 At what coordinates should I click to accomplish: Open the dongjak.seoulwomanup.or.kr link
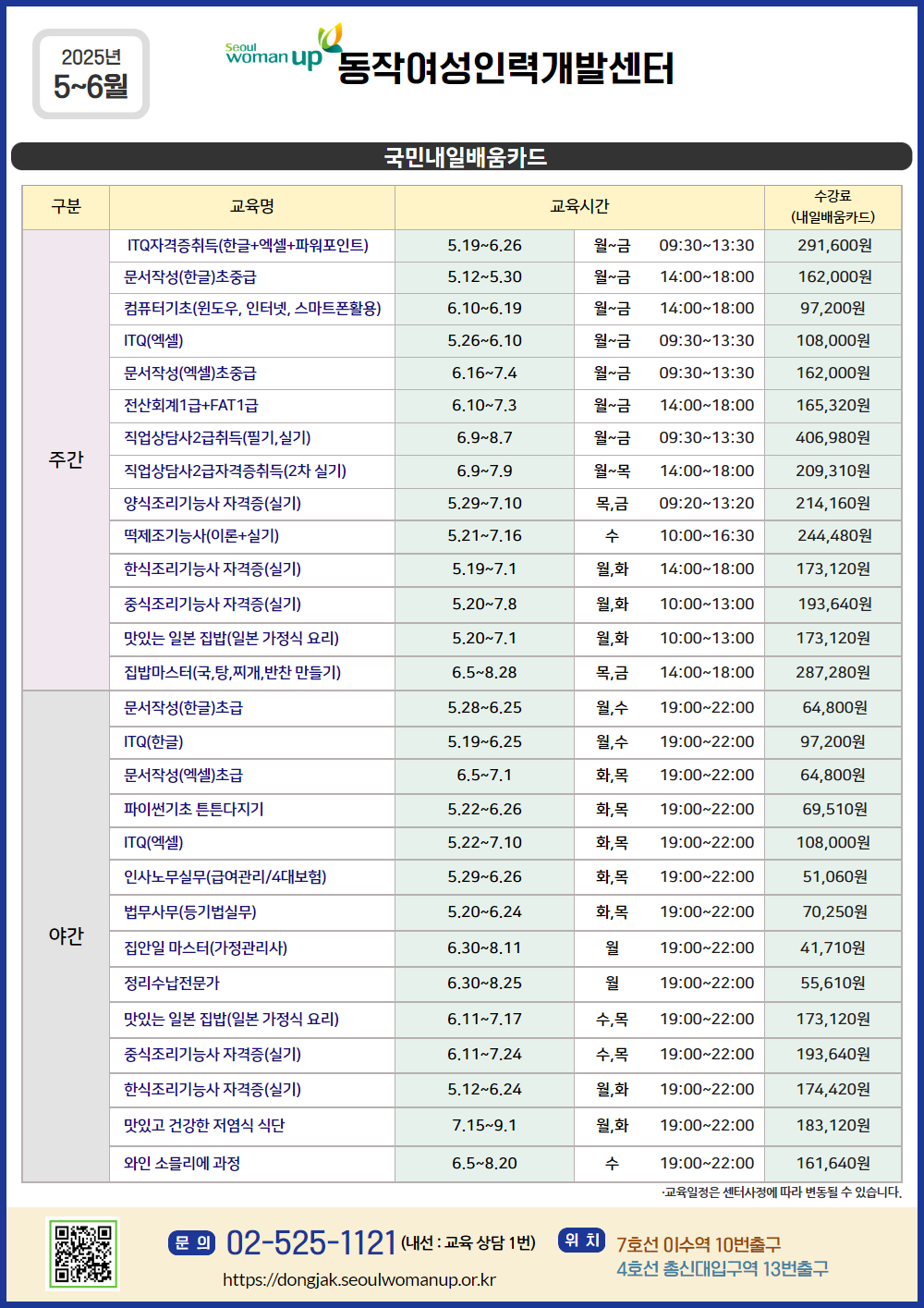coord(359,1280)
